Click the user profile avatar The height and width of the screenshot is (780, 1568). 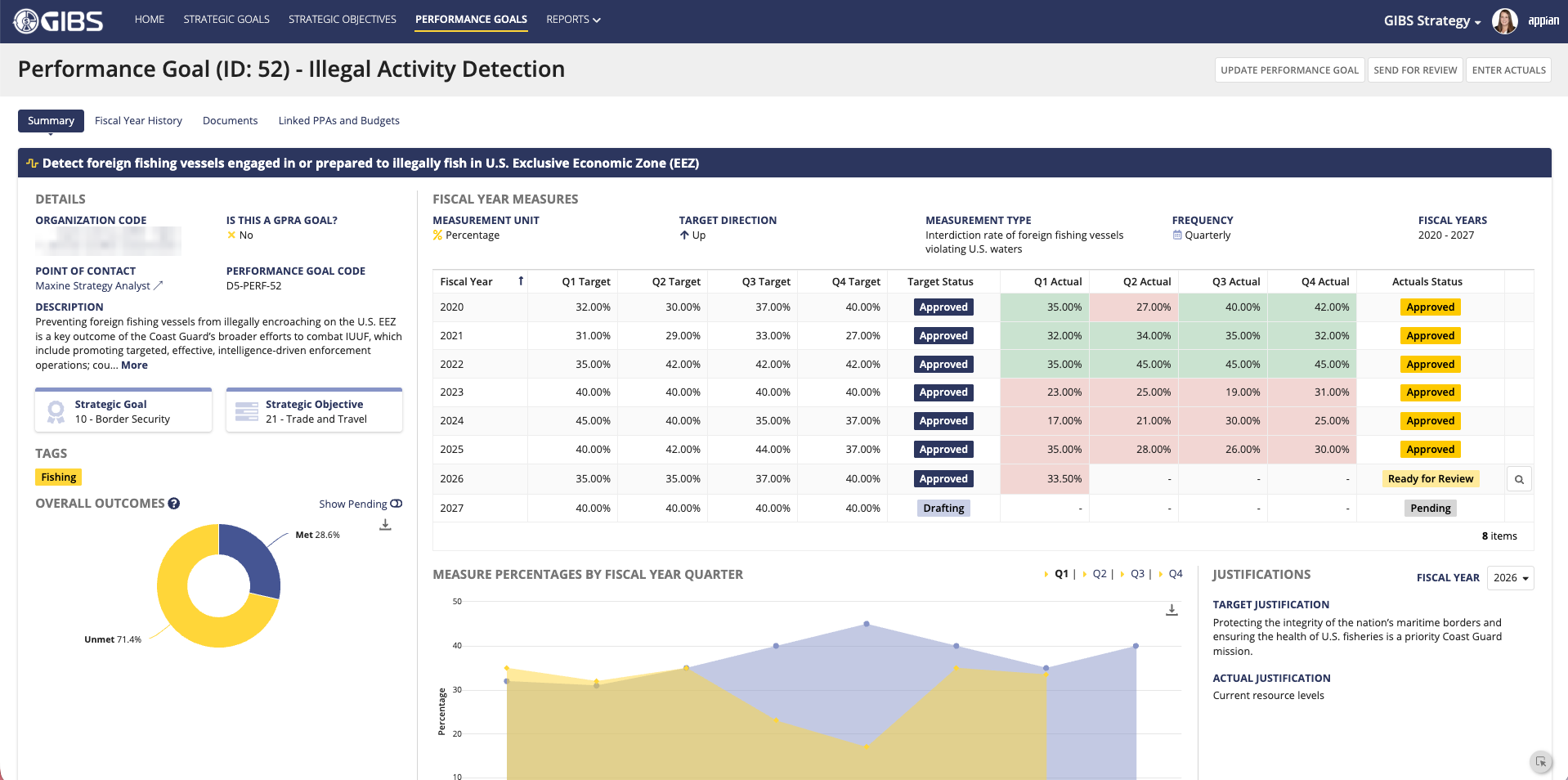pos(1504,21)
